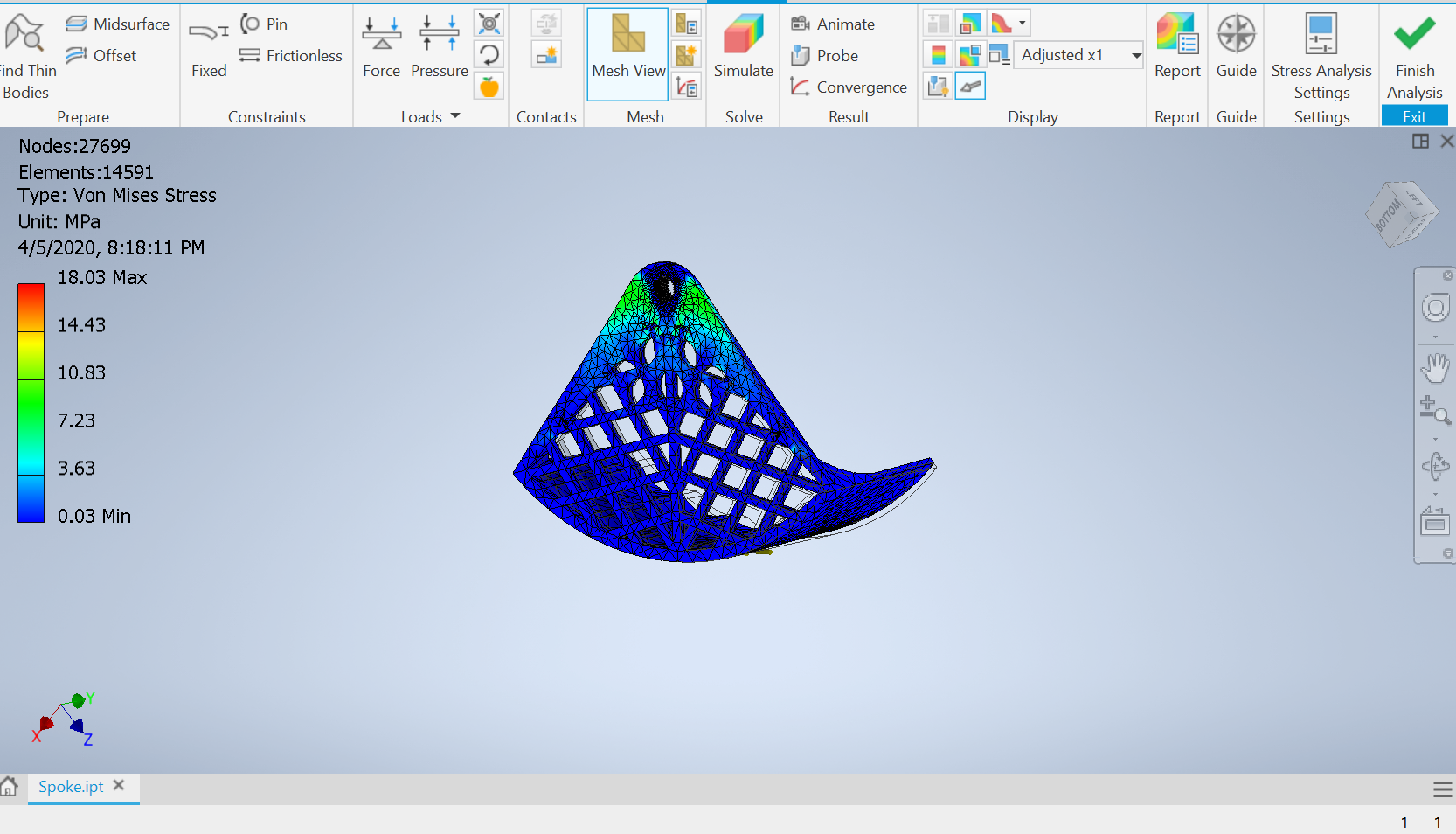
Task: Toggle Probe Labels display icon
Action: 939,86
